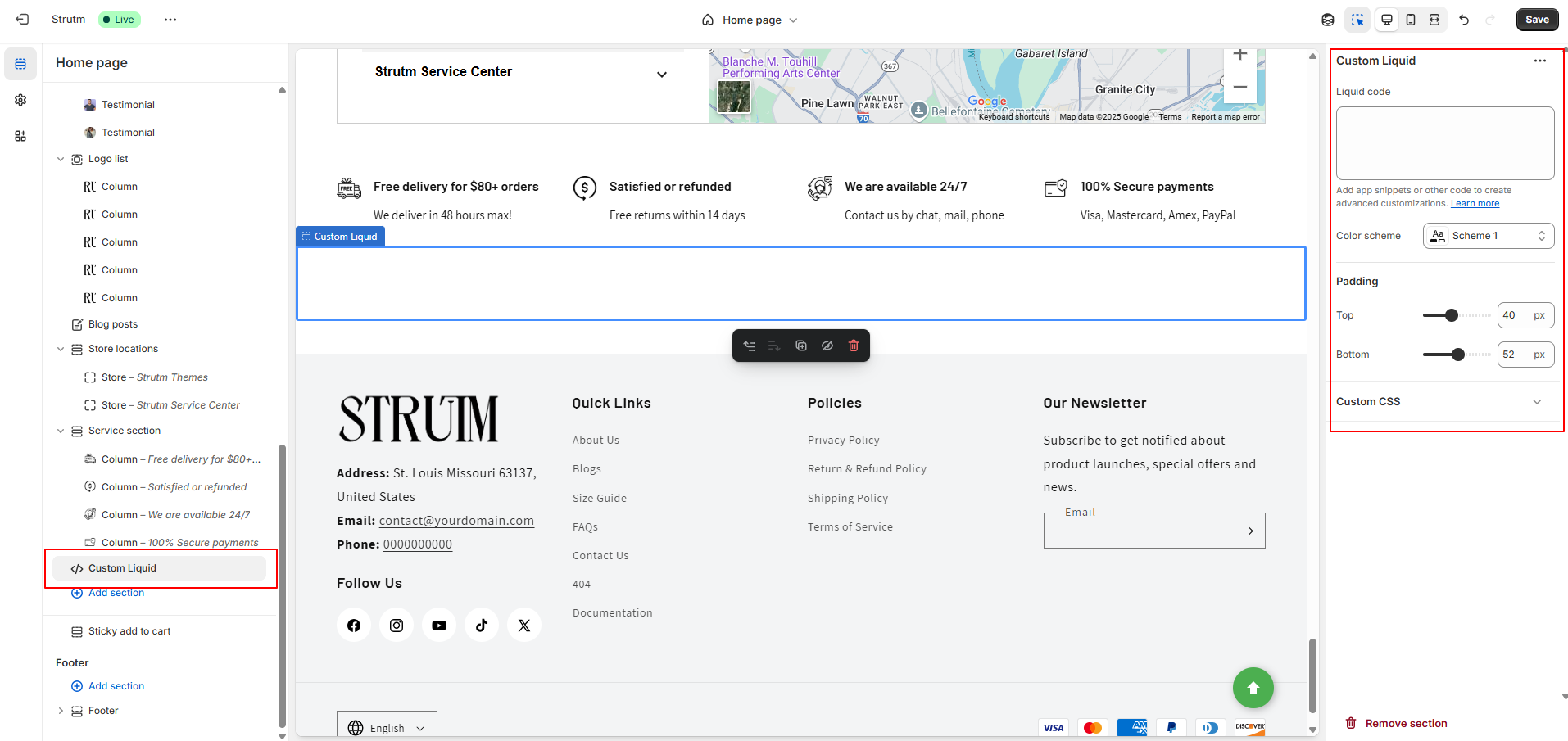Adjust Bottom padding slider
This screenshot has height=741, width=1568.
tap(1457, 355)
